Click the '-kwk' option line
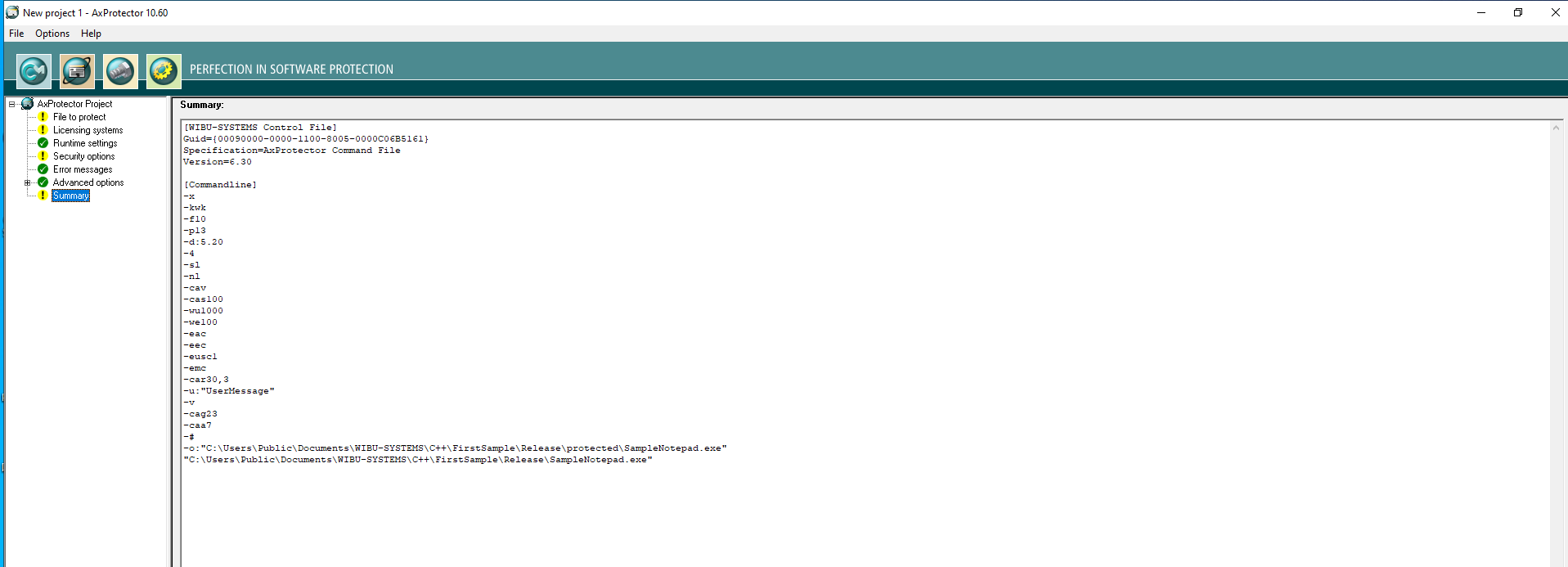Screen dimensions: 1568x567 coord(195,208)
